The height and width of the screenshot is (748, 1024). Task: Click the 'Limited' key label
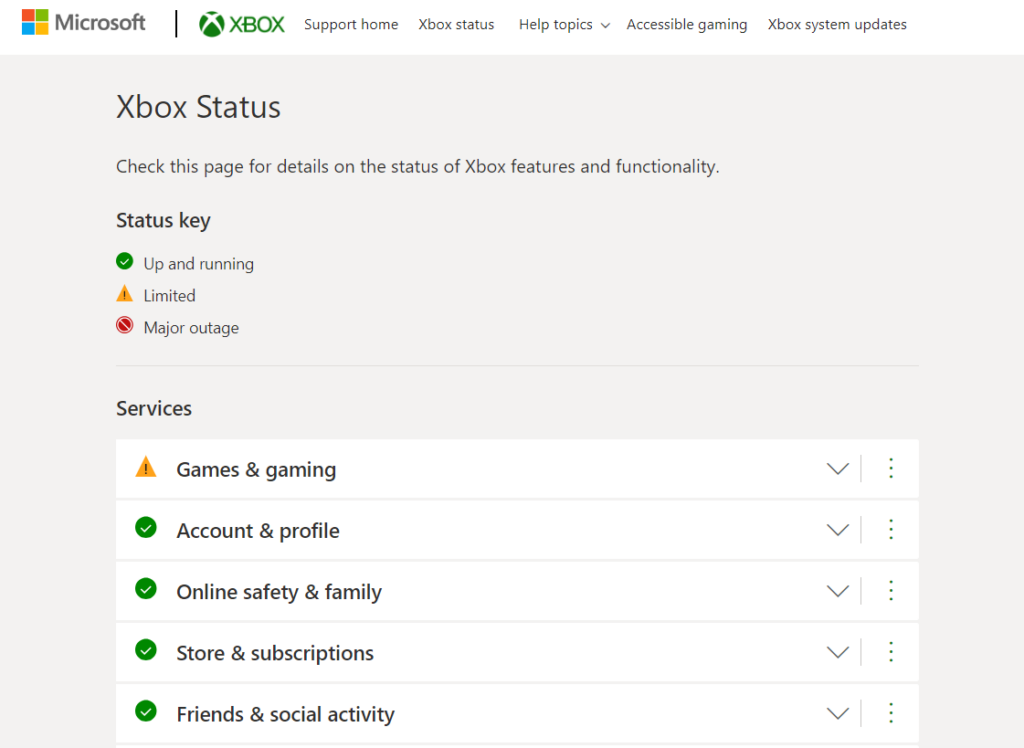[x=169, y=296]
